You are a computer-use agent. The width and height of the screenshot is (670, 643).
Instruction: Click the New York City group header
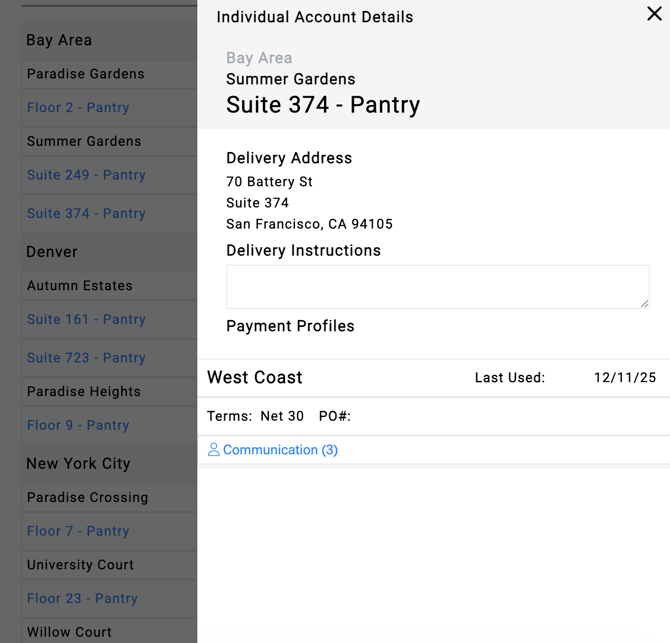[78, 464]
